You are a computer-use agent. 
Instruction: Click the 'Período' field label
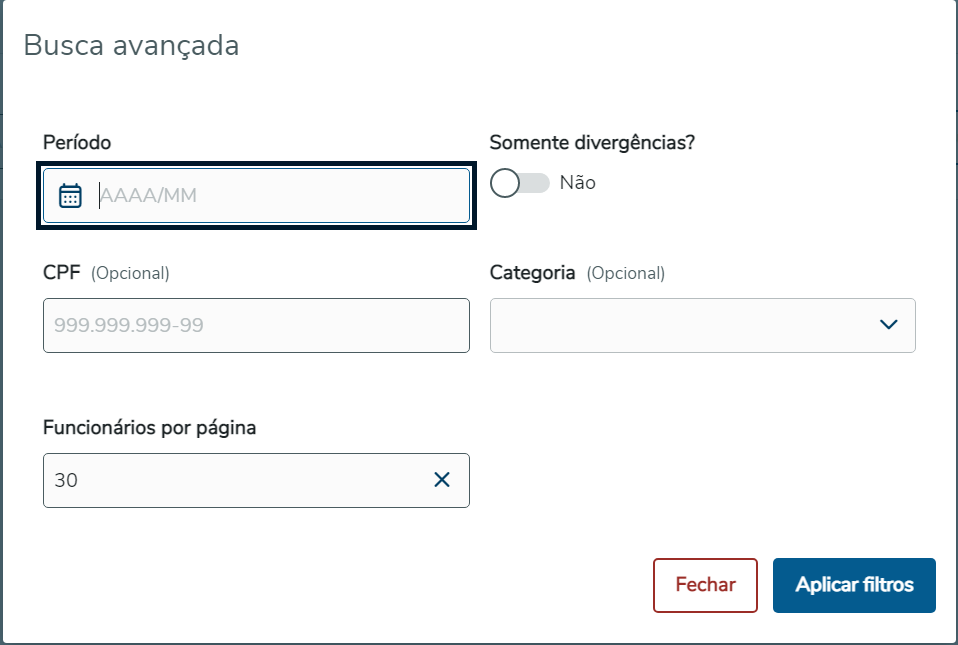click(x=77, y=143)
